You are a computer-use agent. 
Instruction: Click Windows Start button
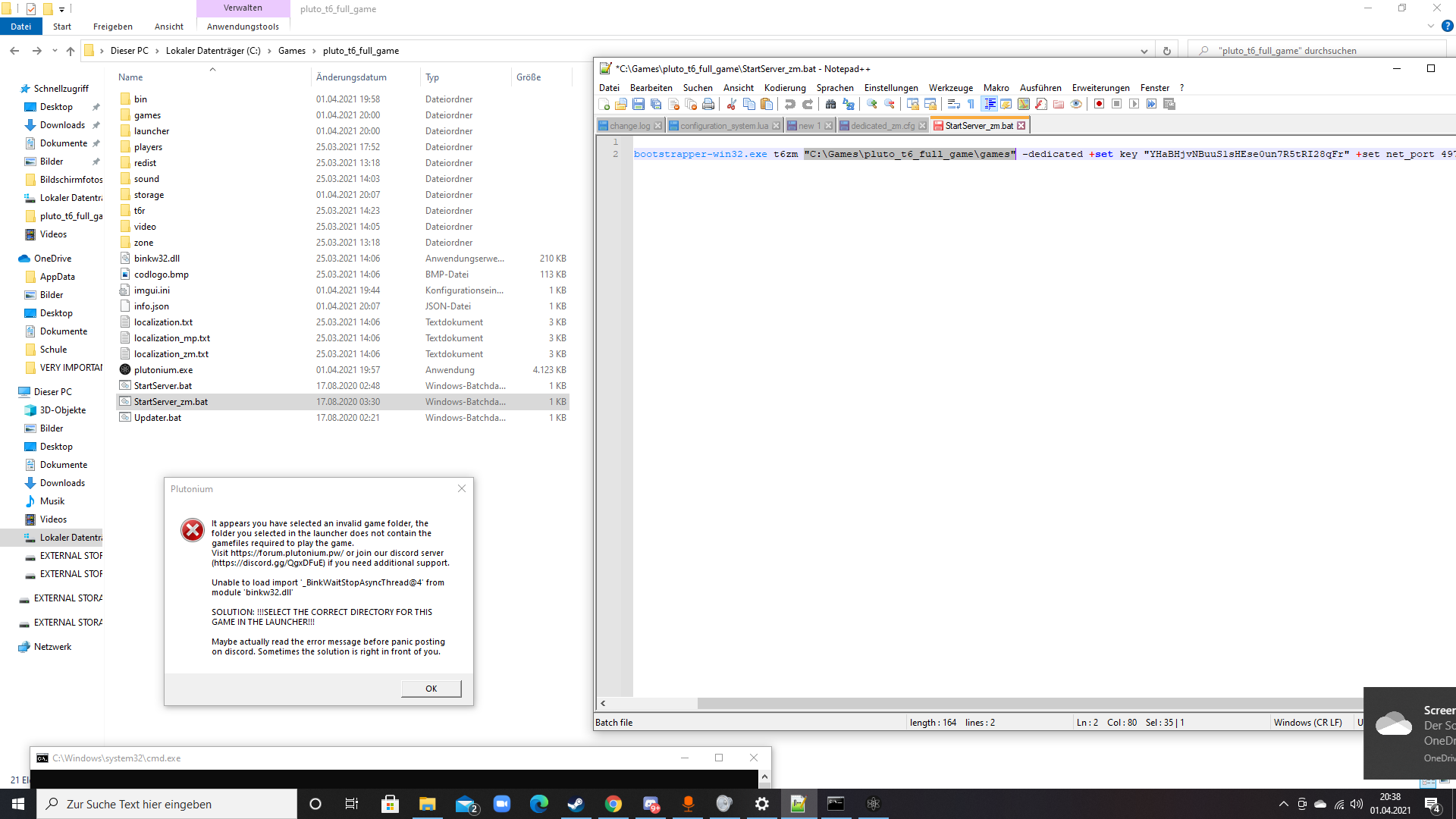pyautogui.click(x=18, y=804)
